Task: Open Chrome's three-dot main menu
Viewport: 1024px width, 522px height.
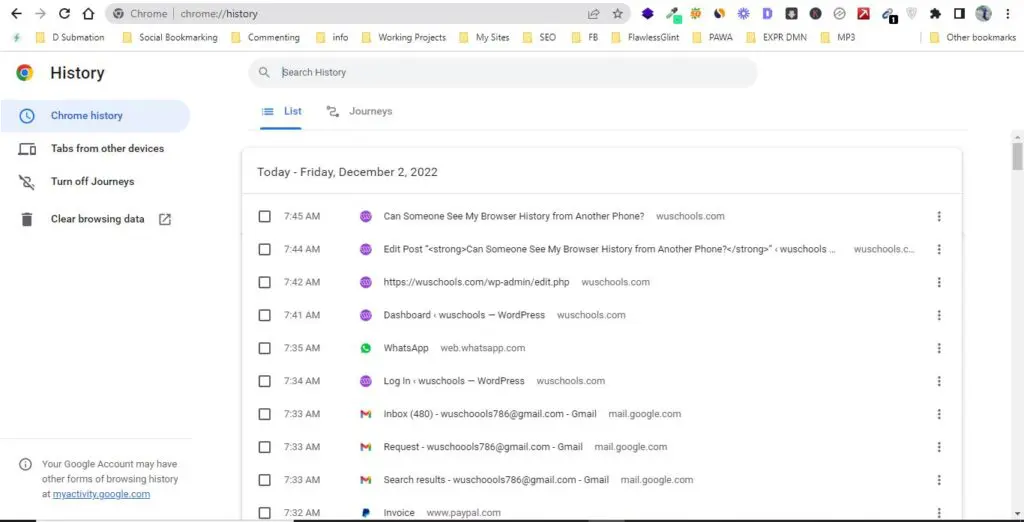Action: coord(1008,14)
